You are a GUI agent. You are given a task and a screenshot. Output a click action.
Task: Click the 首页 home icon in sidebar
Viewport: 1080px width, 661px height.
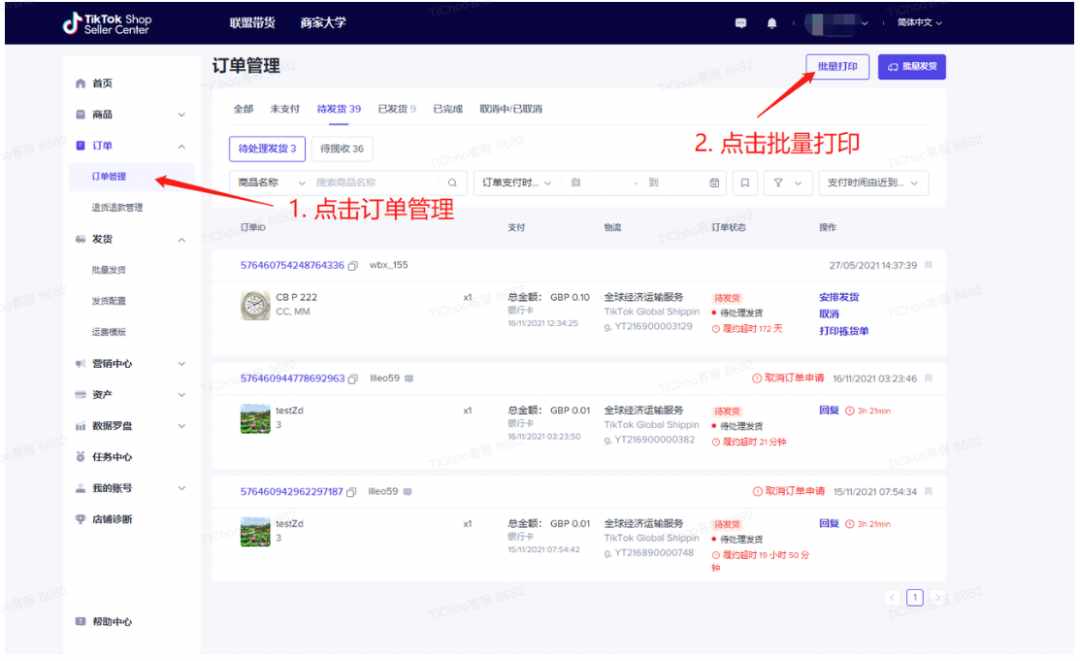81,83
